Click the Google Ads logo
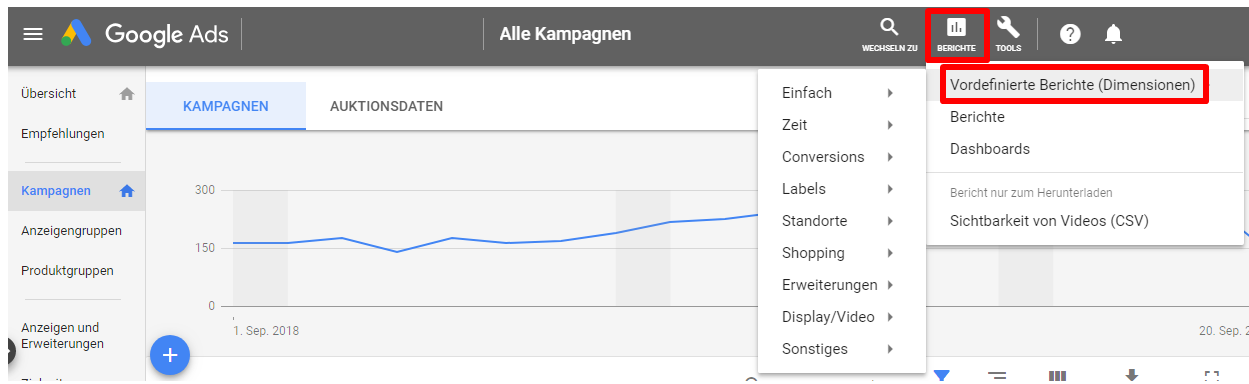This screenshot has height=384, width=1249. click(144, 34)
